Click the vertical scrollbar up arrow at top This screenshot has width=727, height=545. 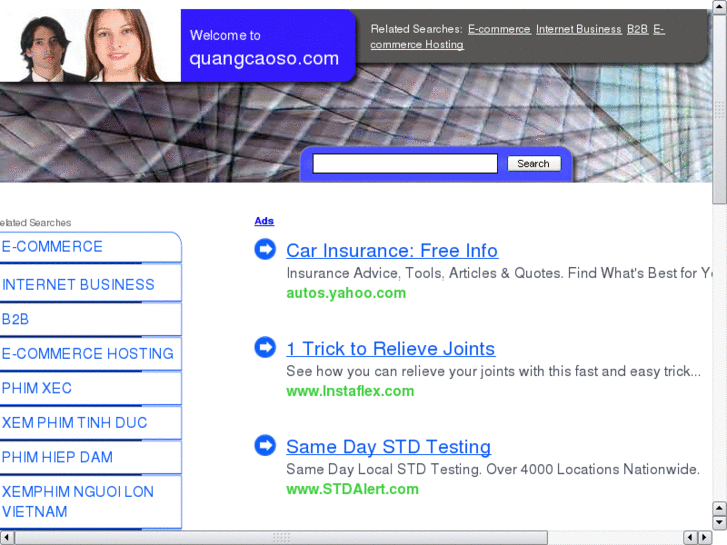[x=720, y=6]
